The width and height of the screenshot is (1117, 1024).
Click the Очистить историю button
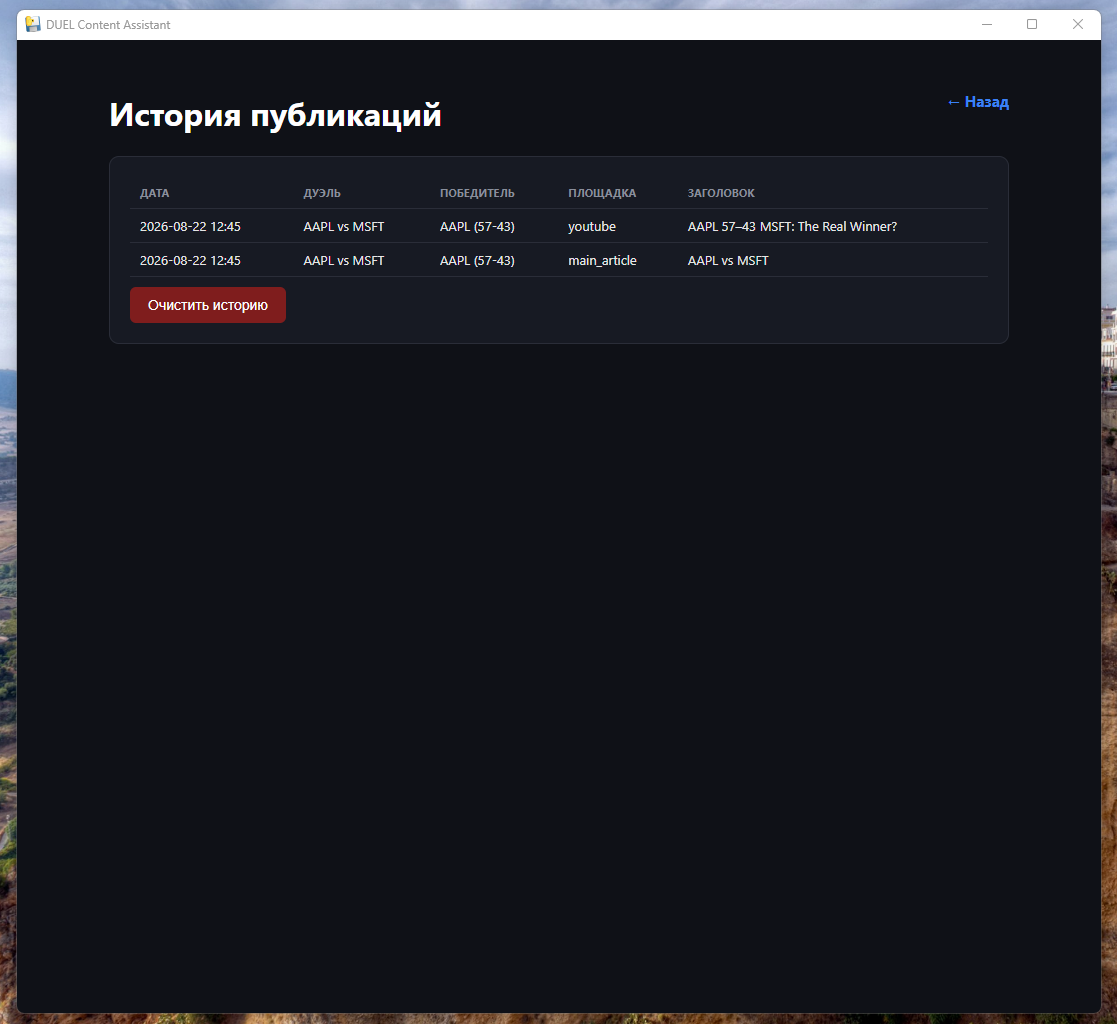(x=207, y=305)
